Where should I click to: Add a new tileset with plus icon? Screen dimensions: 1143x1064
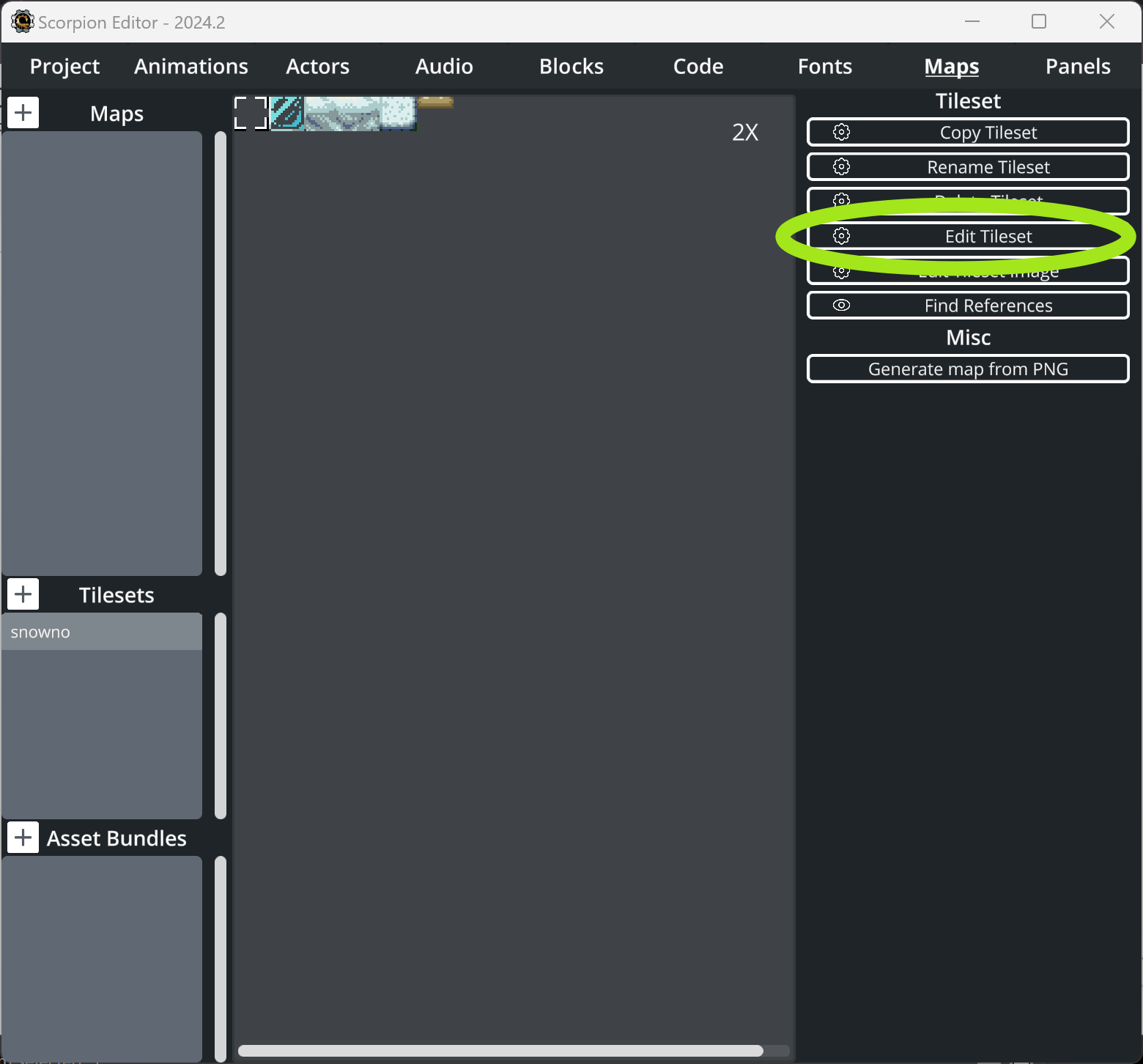tap(23, 594)
